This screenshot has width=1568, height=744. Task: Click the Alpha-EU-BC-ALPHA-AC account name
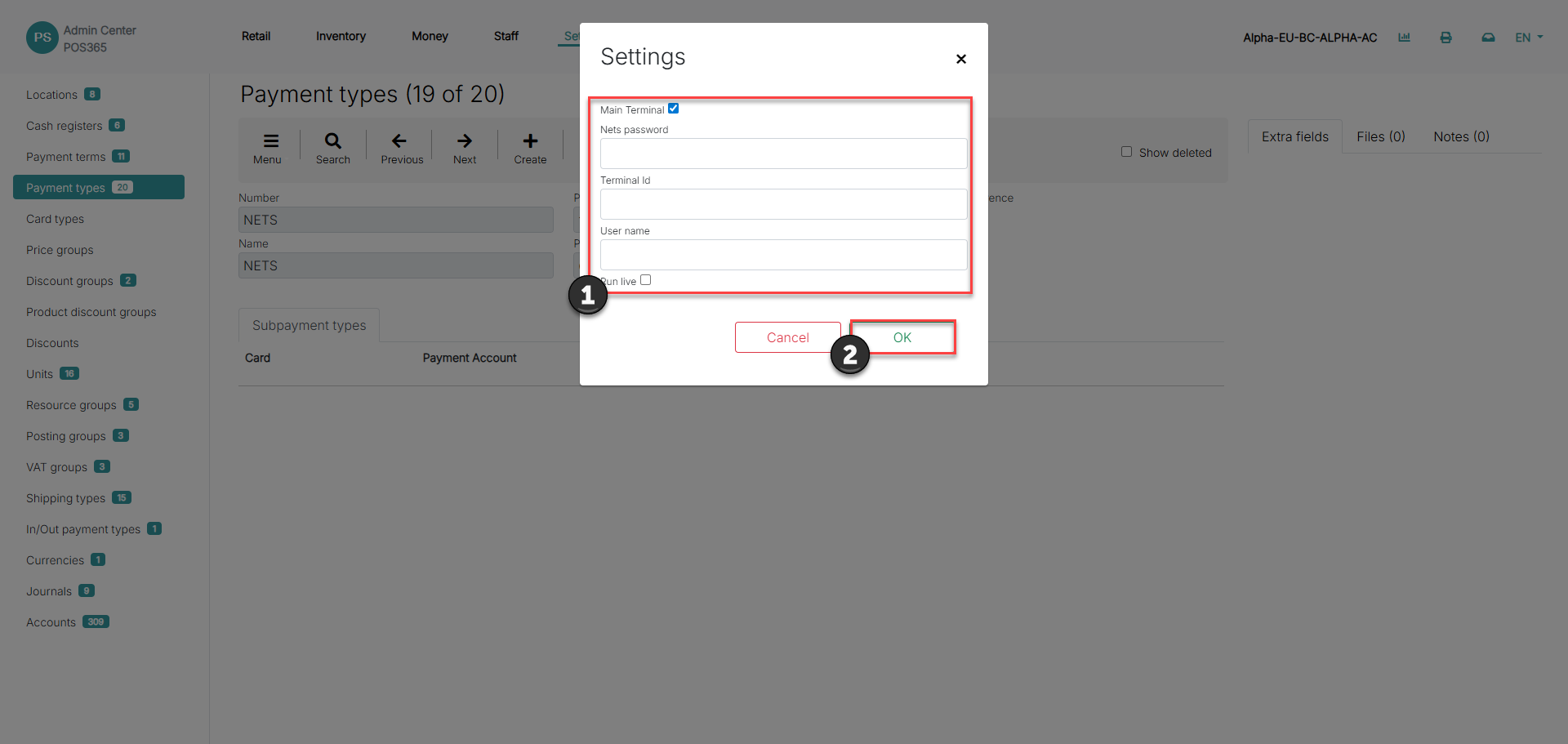1310,38
